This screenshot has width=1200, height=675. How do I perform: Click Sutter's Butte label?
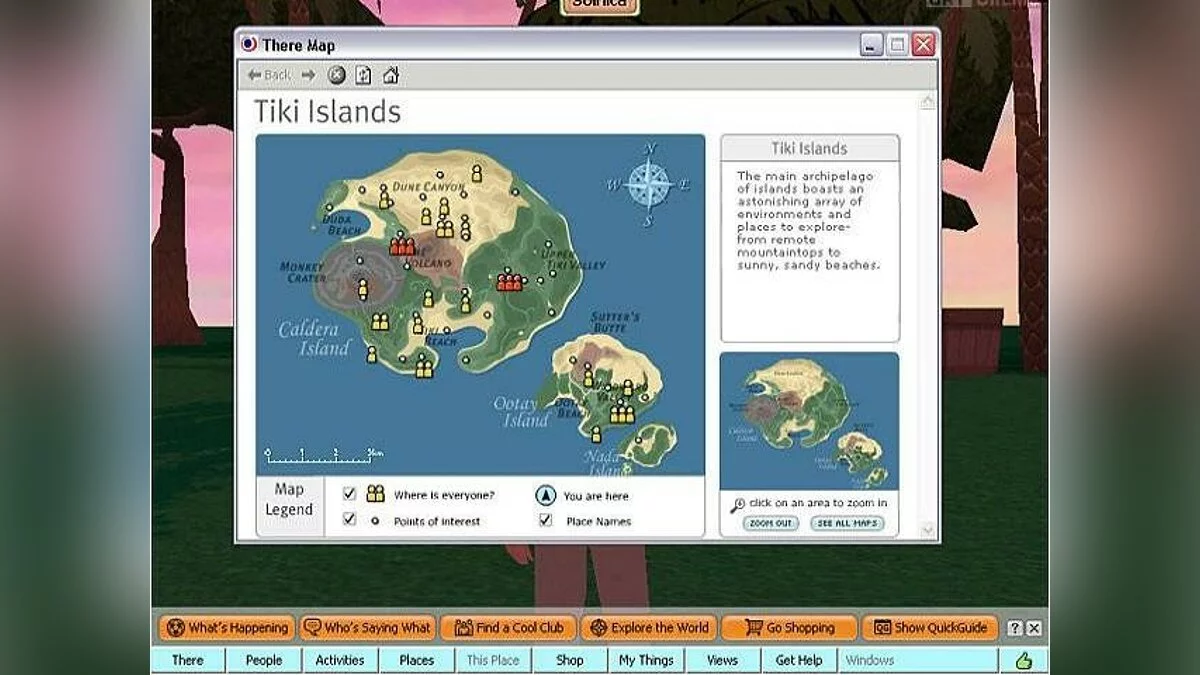[615, 322]
